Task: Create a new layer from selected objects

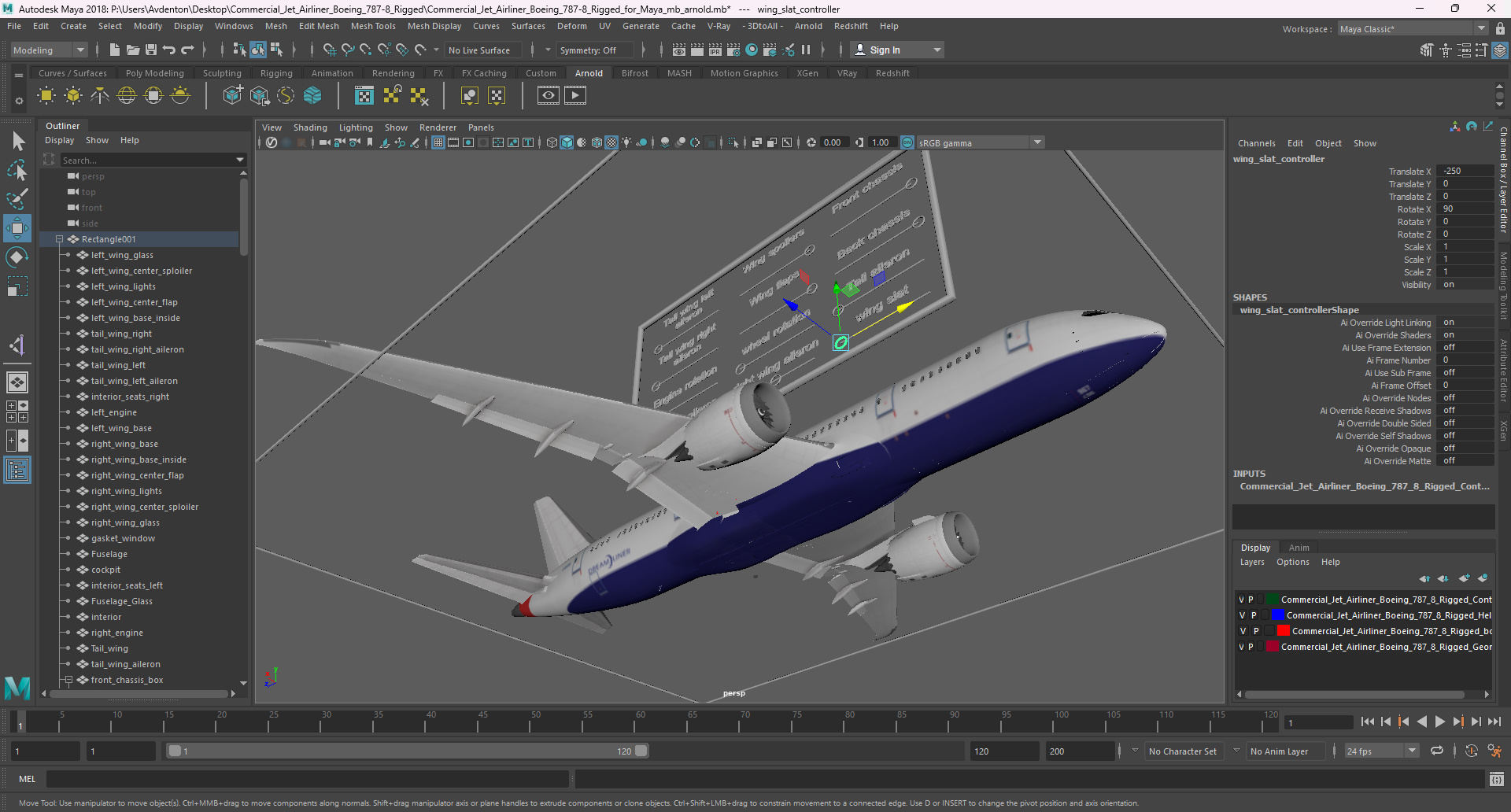Action: tap(1483, 578)
